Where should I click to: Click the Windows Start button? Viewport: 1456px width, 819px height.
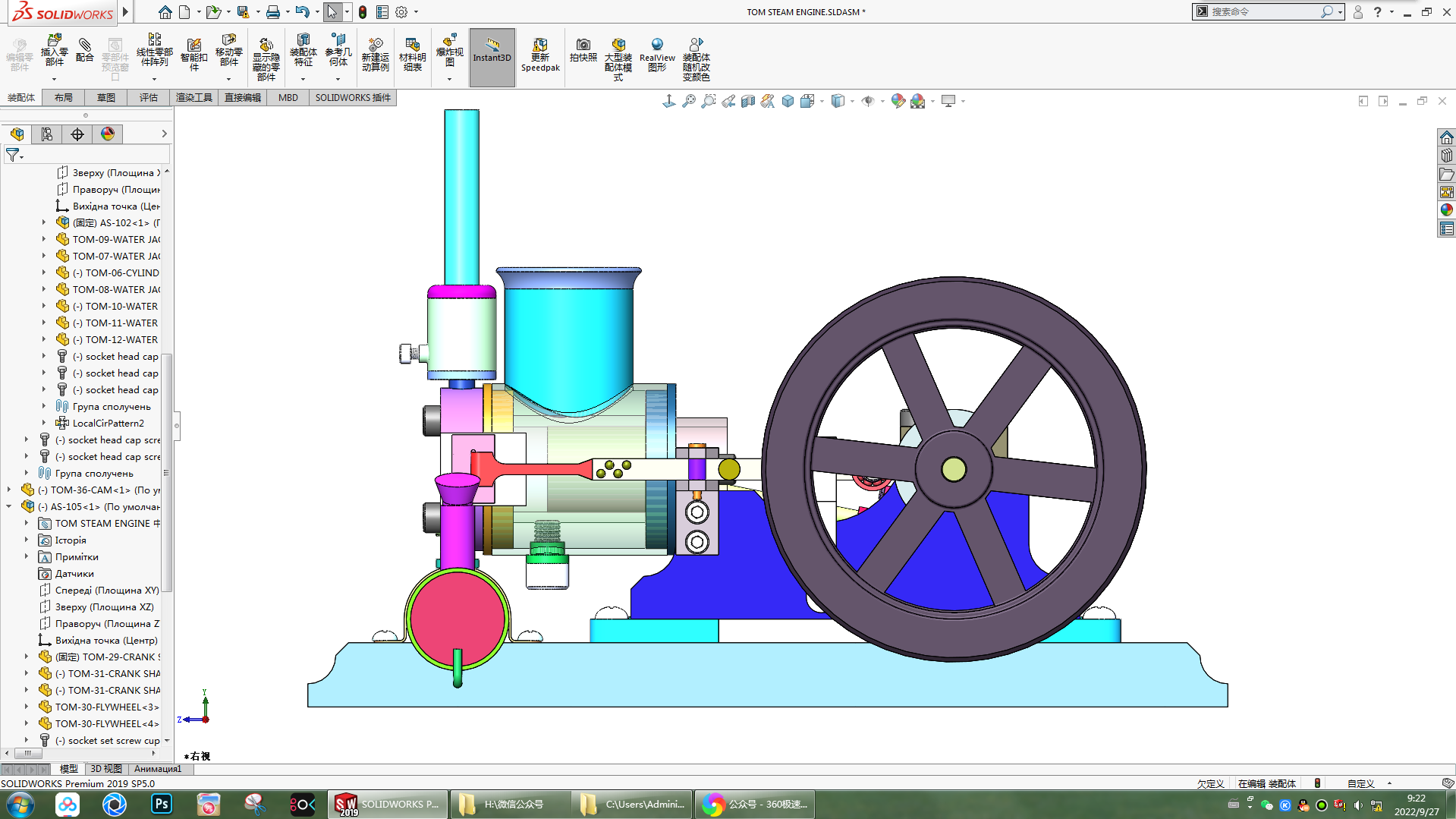[x=19, y=805]
